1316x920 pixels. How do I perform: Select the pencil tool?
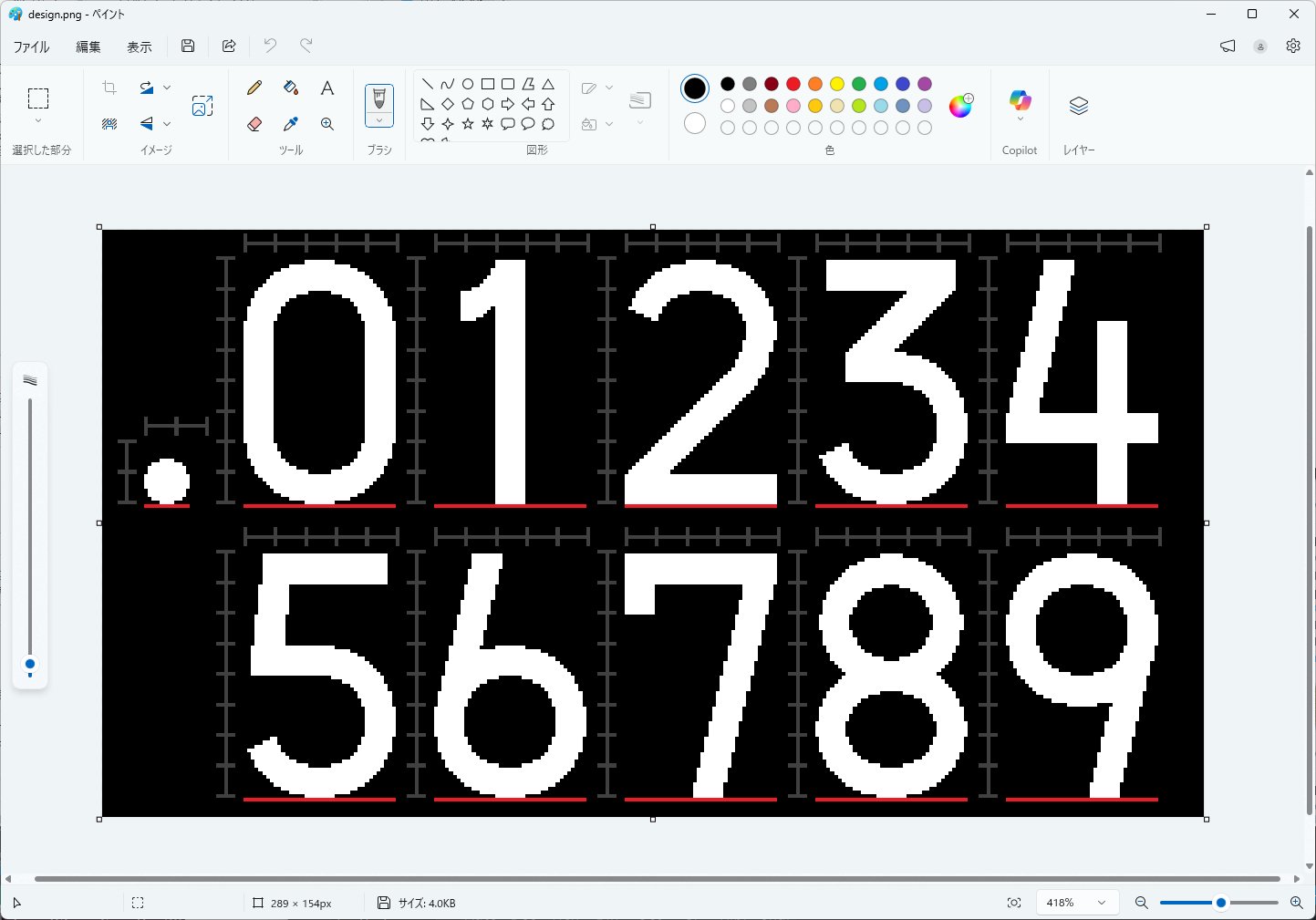[254, 88]
